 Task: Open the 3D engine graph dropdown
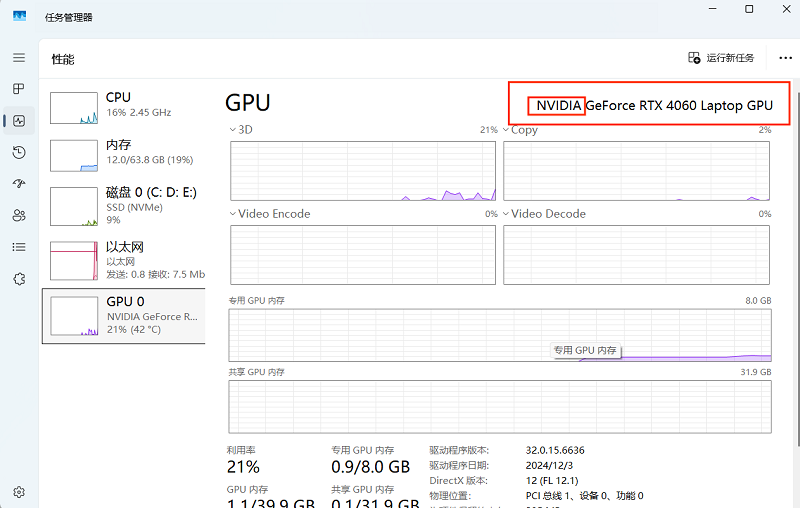point(233,130)
